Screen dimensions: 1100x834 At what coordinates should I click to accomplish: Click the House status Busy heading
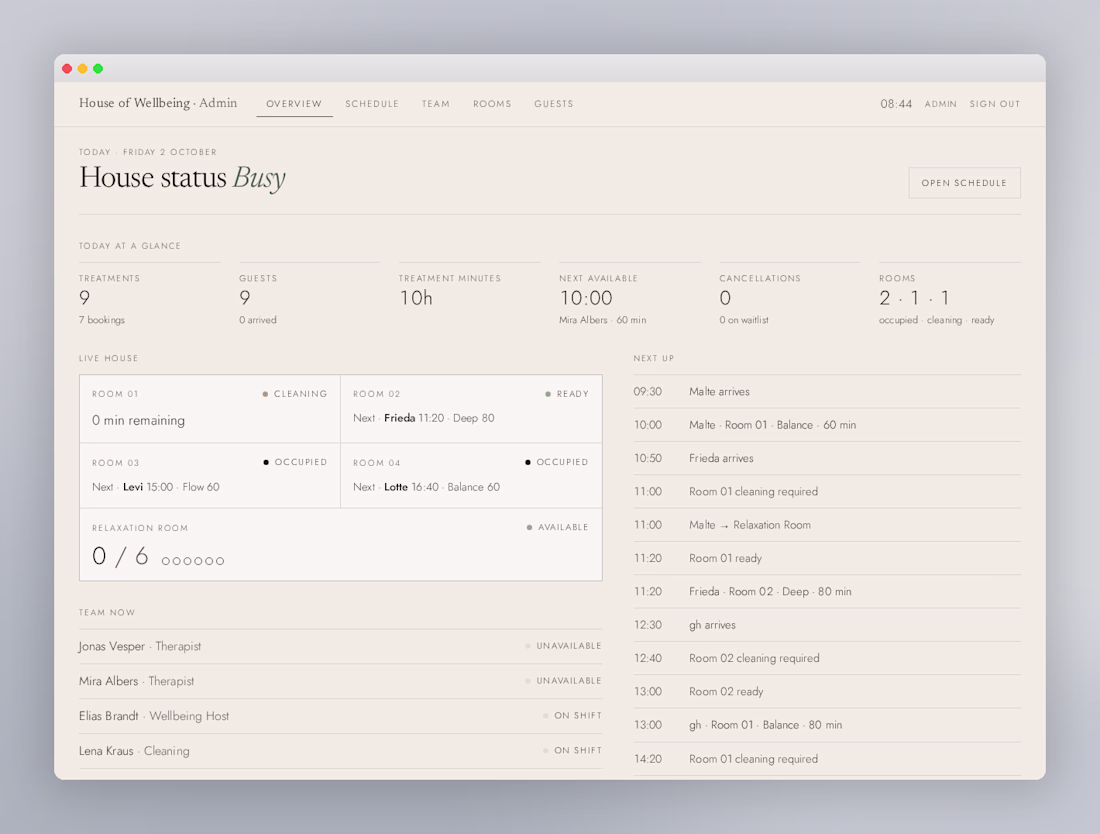pyautogui.click(x=182, y=177)
